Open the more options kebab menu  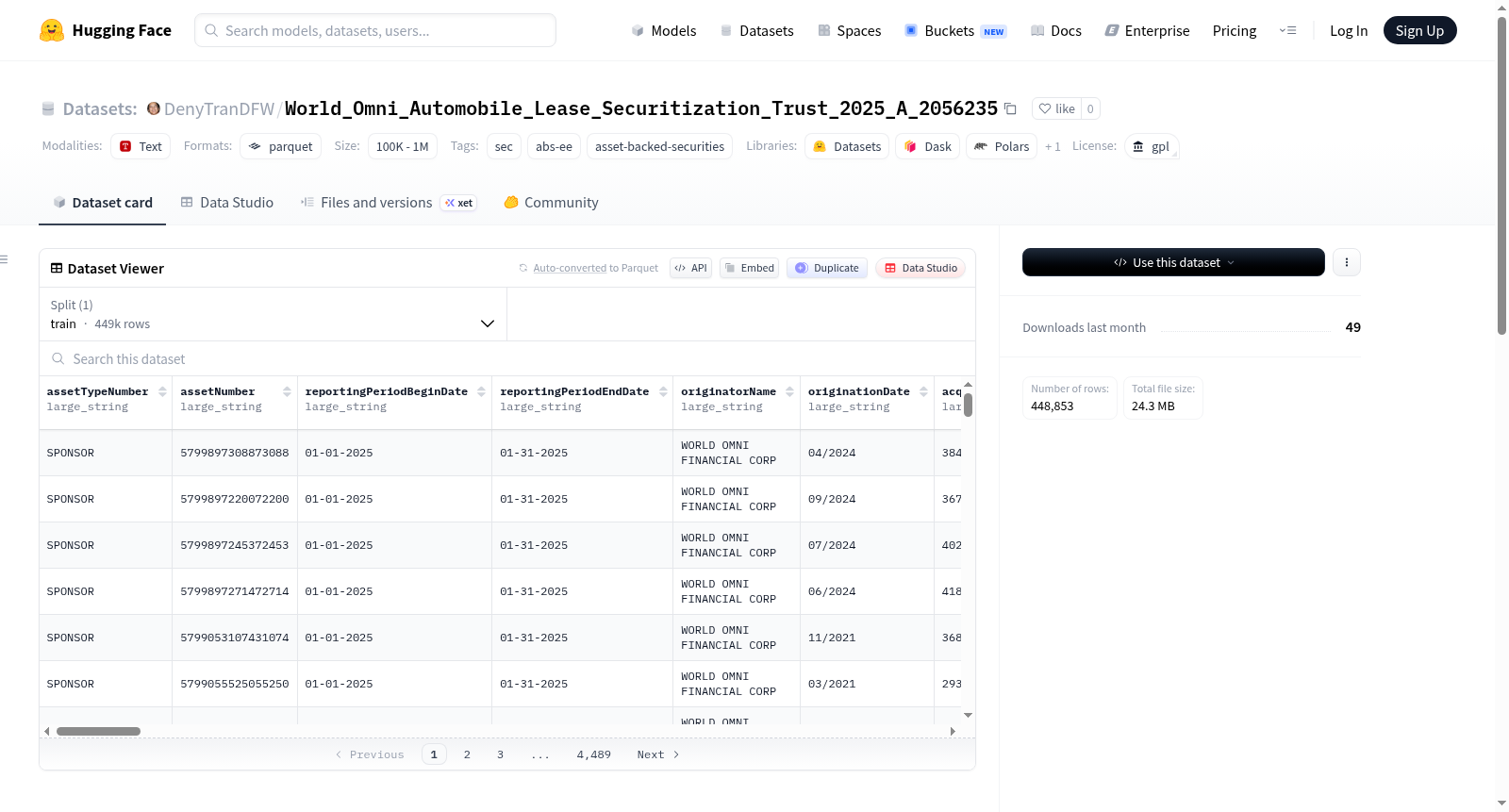1347,262
